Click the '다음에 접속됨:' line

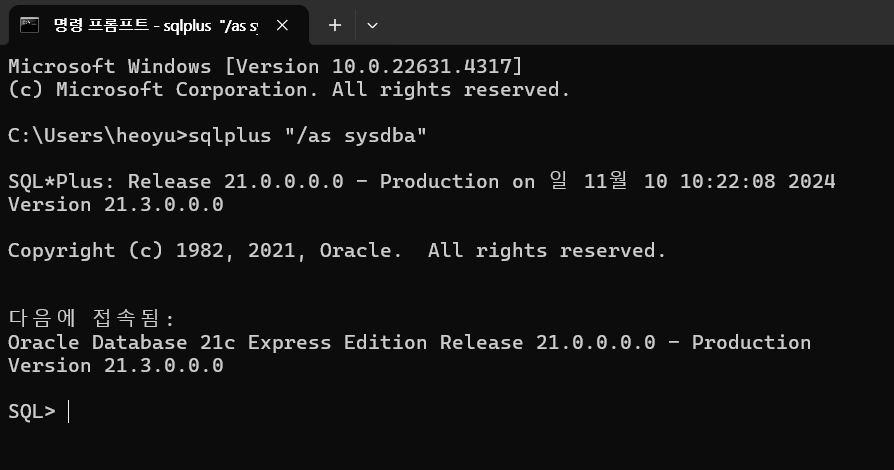click(91, 318)
